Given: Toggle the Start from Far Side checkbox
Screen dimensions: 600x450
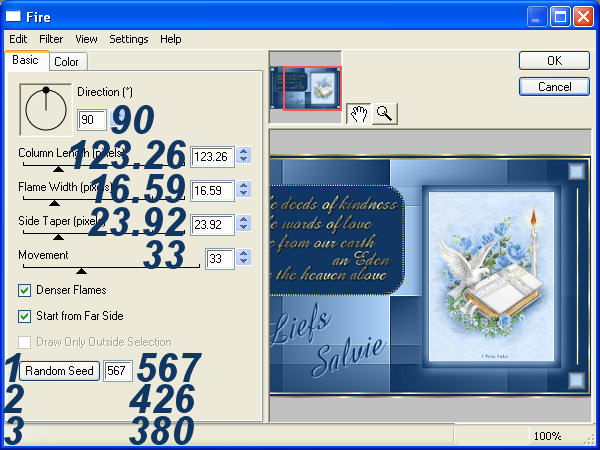Looking at the screenshot, I should click(24, 316).
